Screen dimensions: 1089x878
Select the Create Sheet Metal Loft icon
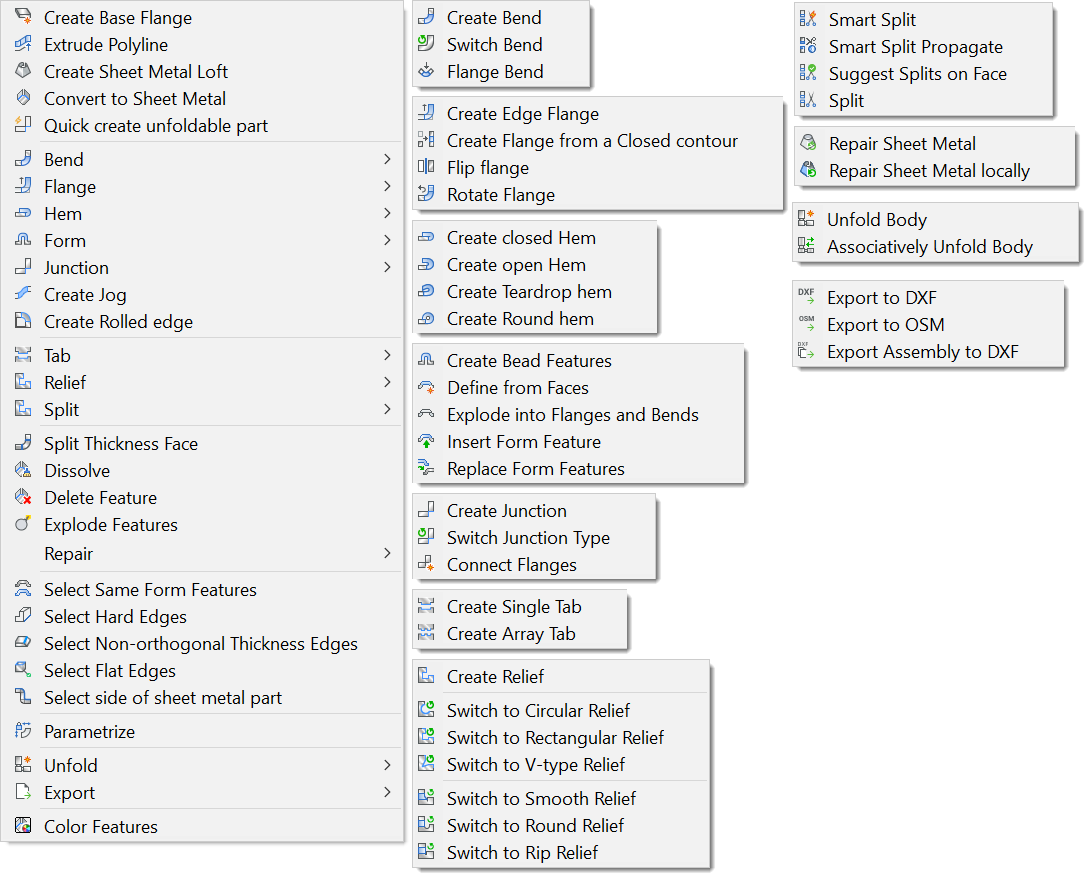(24, 72)
